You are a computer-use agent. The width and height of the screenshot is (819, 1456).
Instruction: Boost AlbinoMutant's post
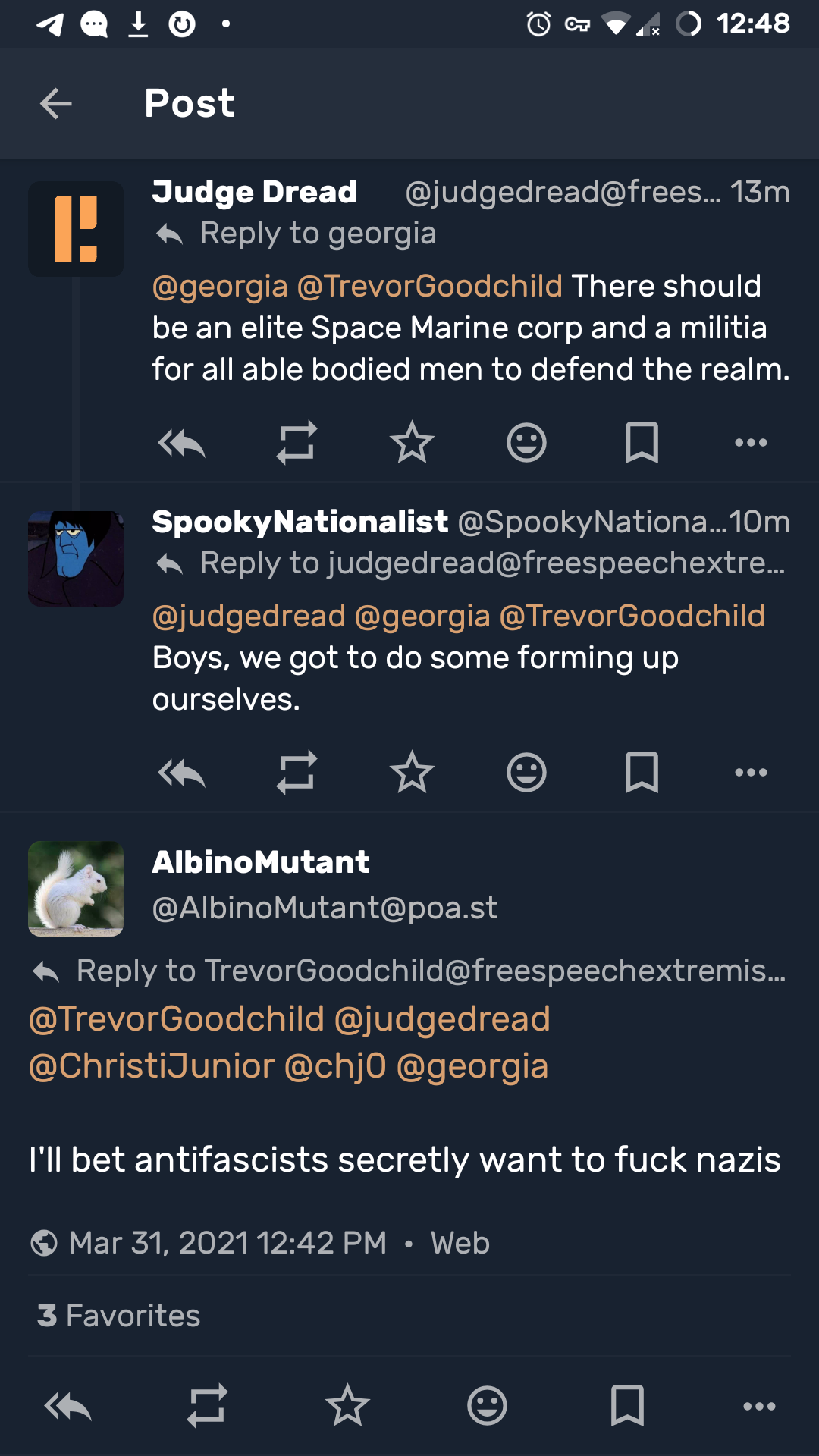tap(207, 1407)
